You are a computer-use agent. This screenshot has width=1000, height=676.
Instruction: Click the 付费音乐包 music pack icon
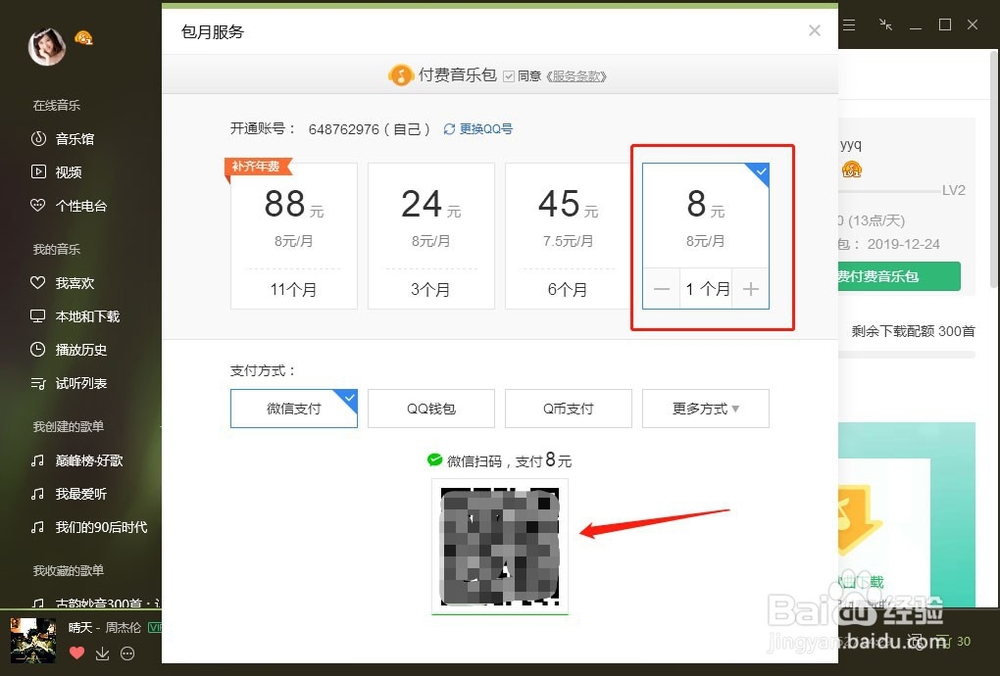pyautogui.click(x=401, y=75)
